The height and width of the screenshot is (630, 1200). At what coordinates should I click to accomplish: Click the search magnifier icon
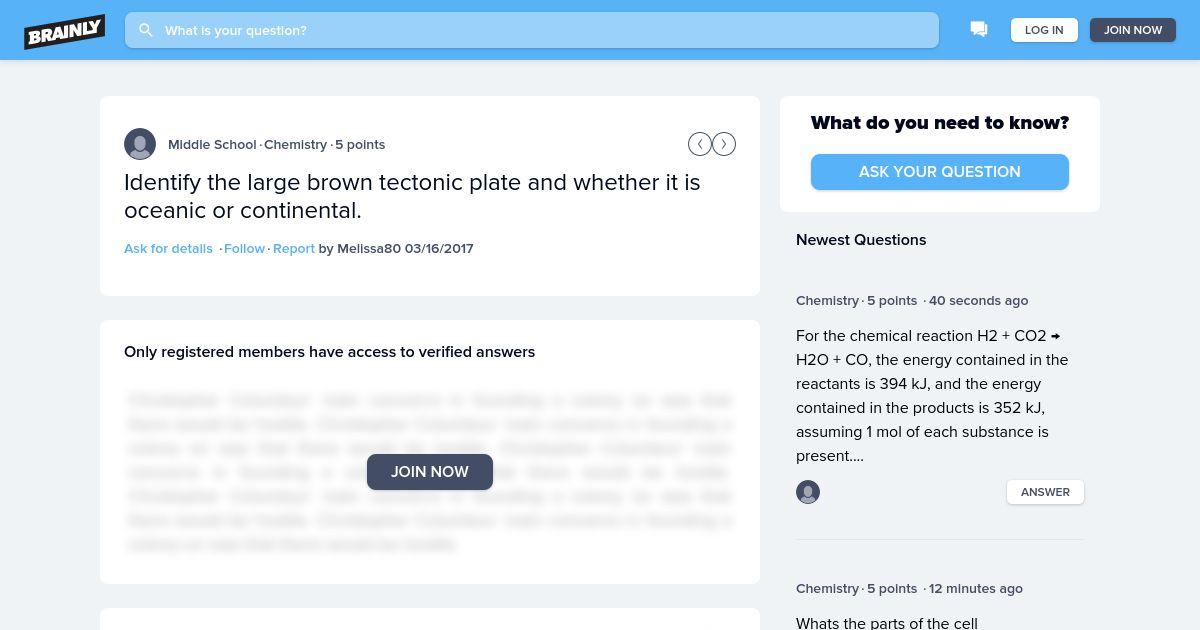(146, 30)
